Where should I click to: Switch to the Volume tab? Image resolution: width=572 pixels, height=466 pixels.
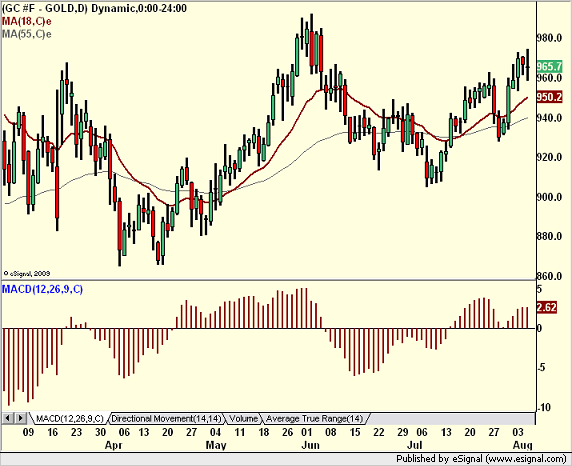243,419
